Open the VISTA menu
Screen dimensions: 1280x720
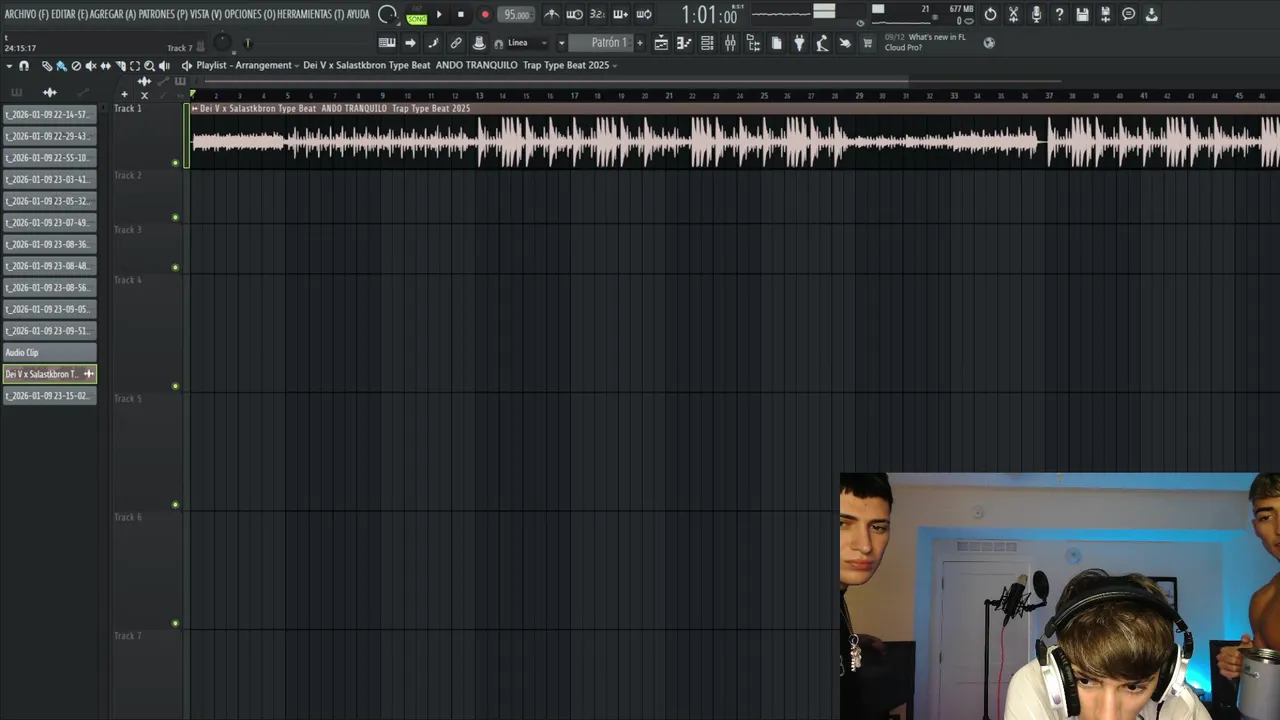(206, 14)
